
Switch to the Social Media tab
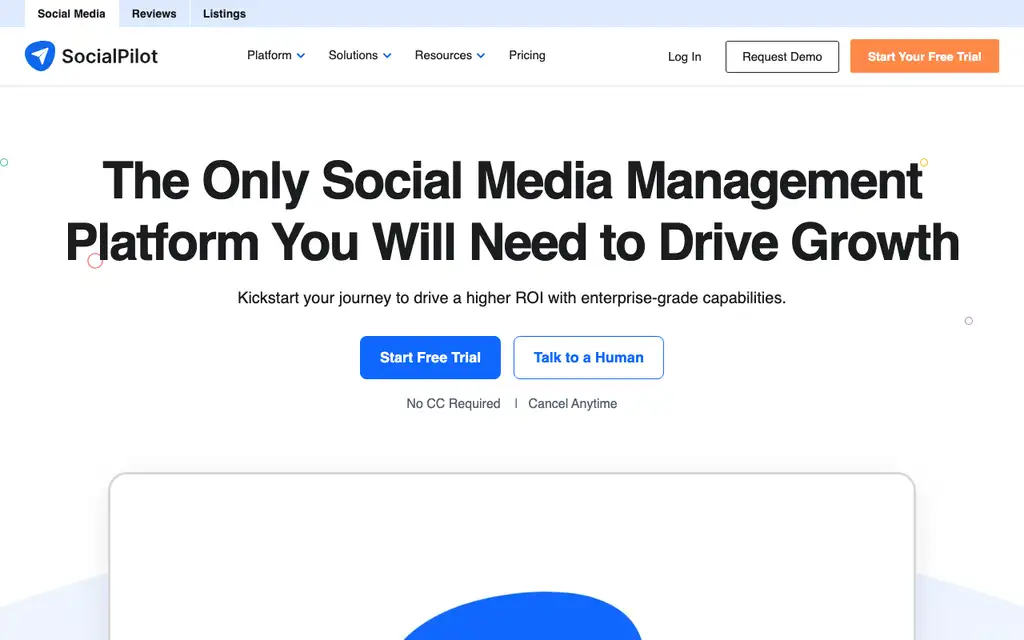point(71,14)
